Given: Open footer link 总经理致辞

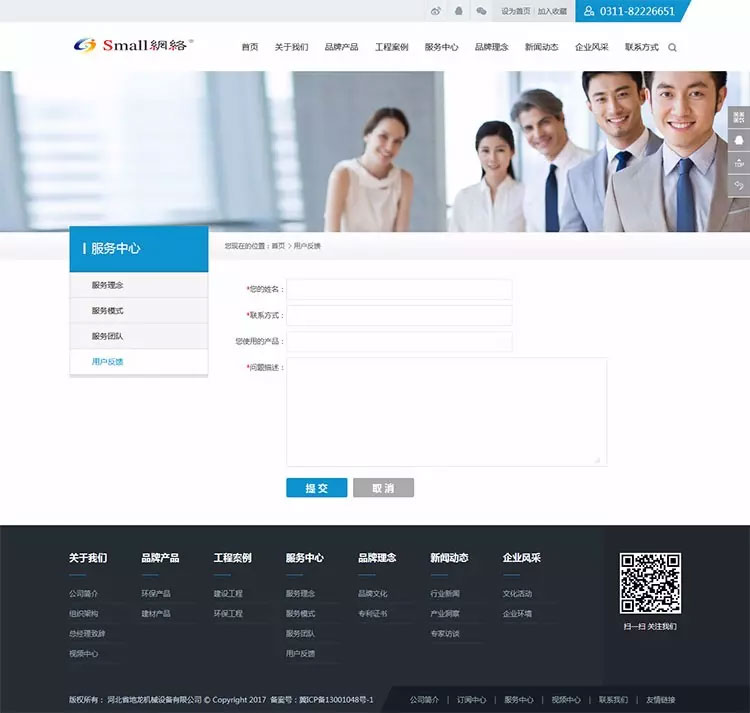Looking at the screenshot, I should (x=87, y=634).
